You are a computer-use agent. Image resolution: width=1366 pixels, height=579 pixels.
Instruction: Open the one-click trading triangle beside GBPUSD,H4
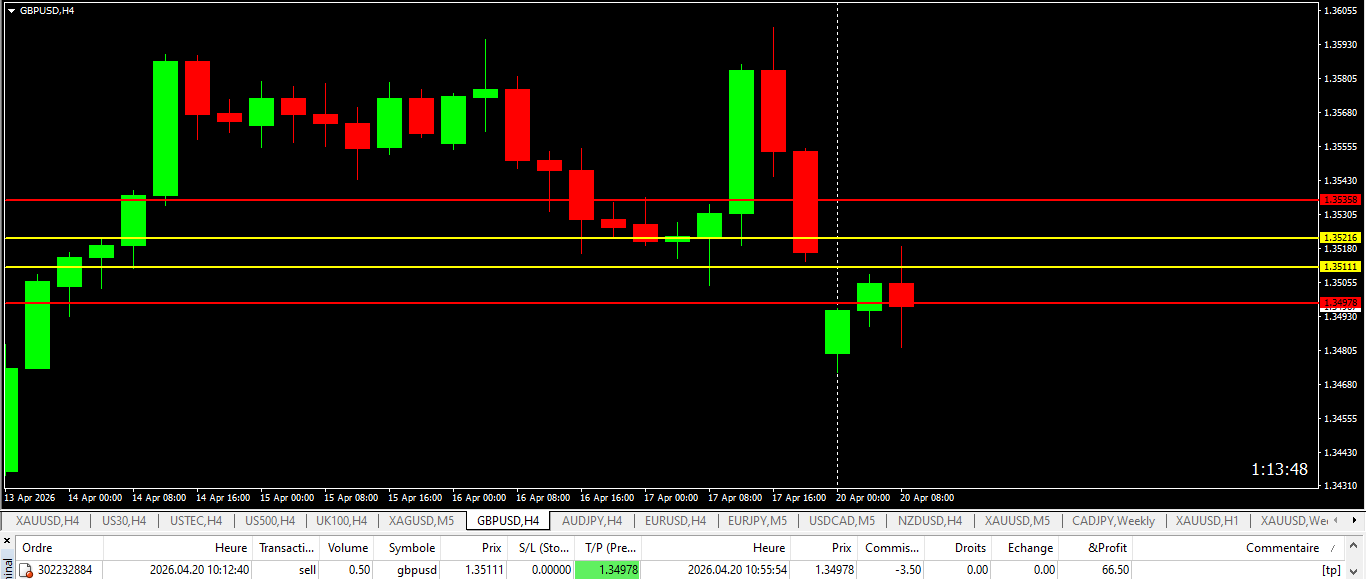pos(11,10)
